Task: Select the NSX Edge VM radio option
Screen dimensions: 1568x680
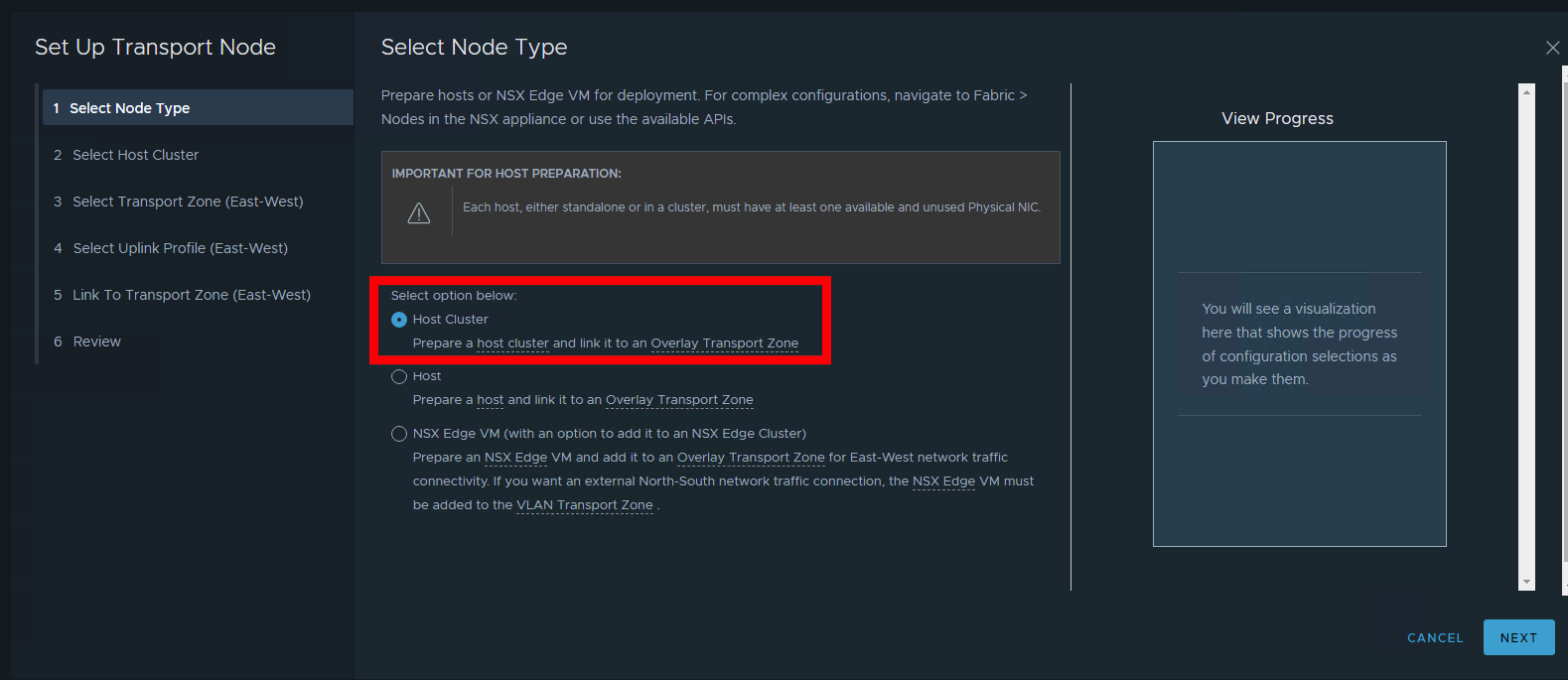Action: coord(398,433)
